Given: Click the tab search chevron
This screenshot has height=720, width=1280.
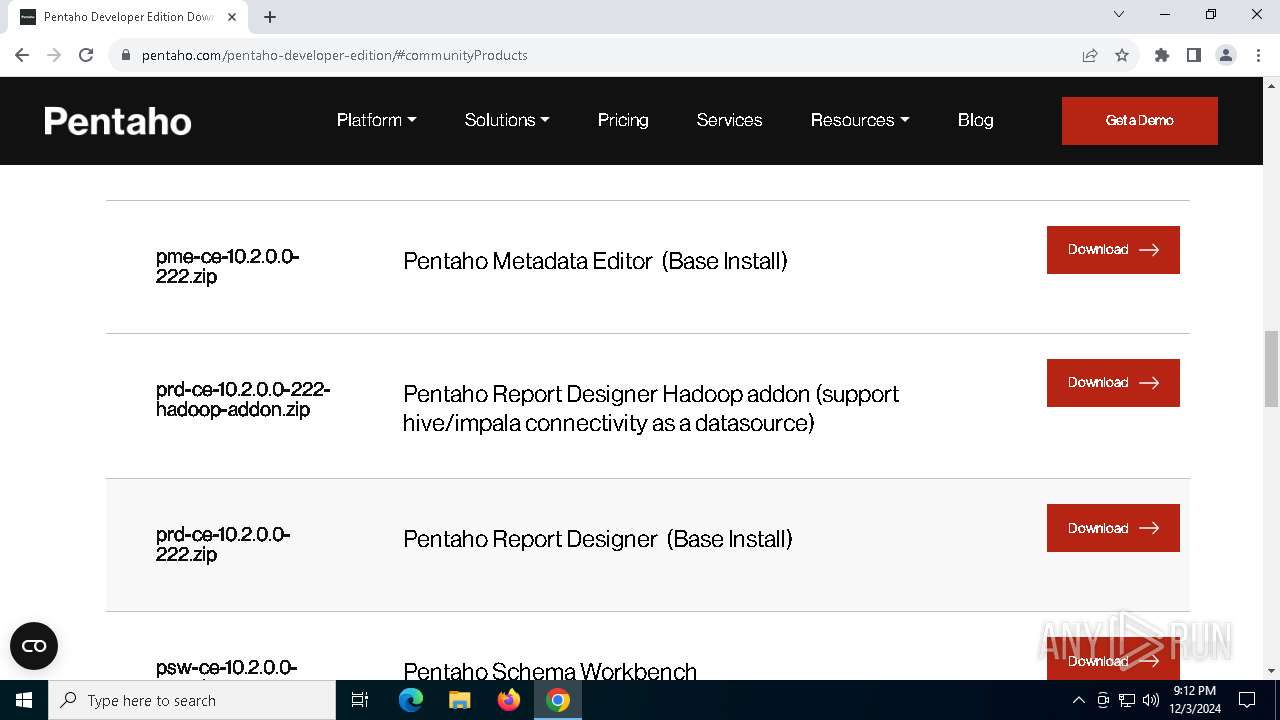Looking at the screenshot, I should [1119, 15].
